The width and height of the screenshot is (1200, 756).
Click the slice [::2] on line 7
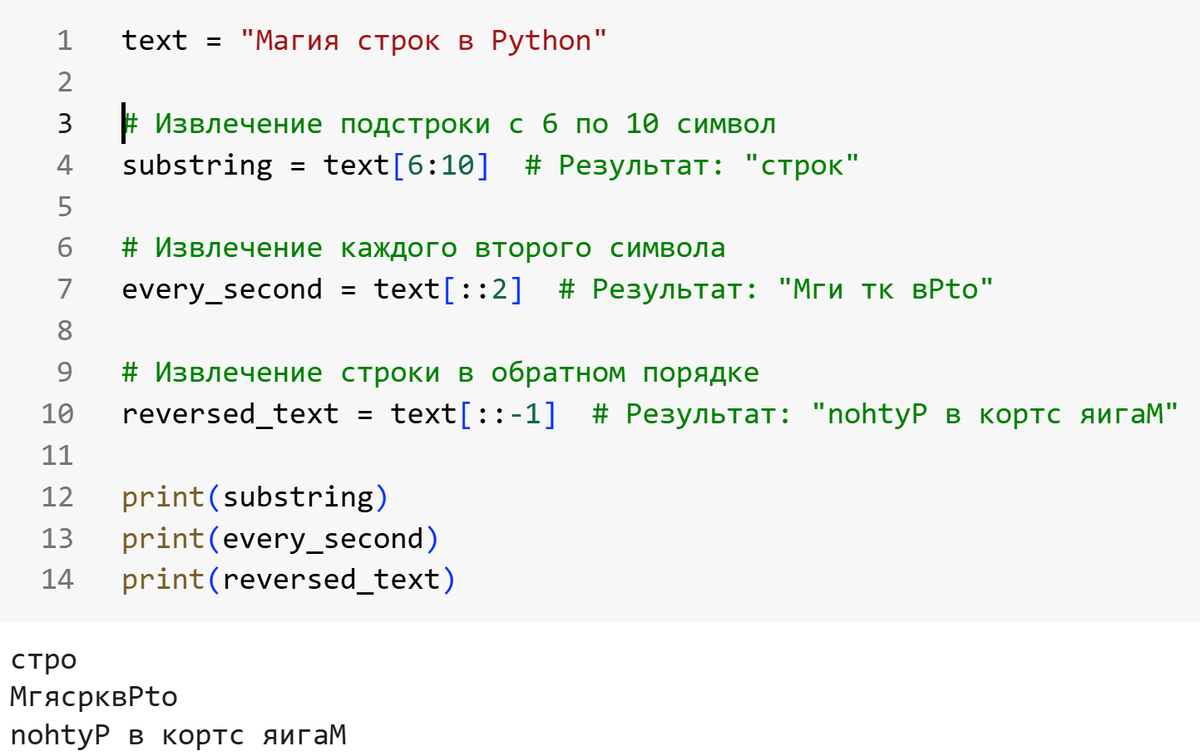point(483,290)
